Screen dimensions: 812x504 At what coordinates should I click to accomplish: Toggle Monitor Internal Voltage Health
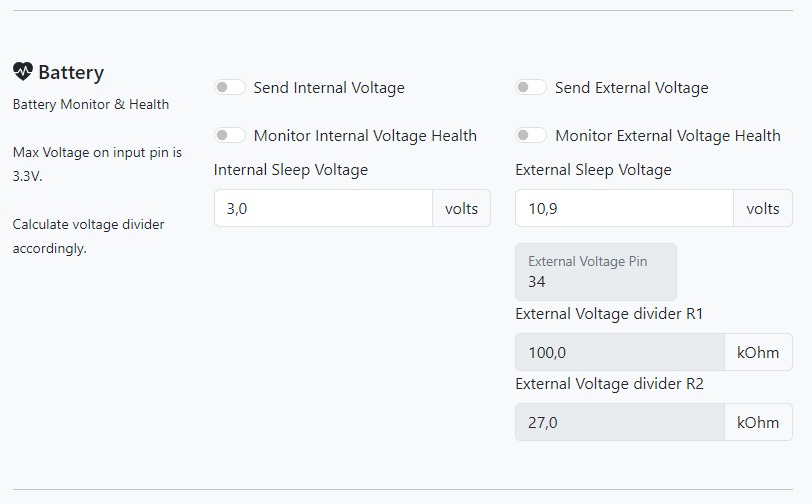tap(230, 135)
